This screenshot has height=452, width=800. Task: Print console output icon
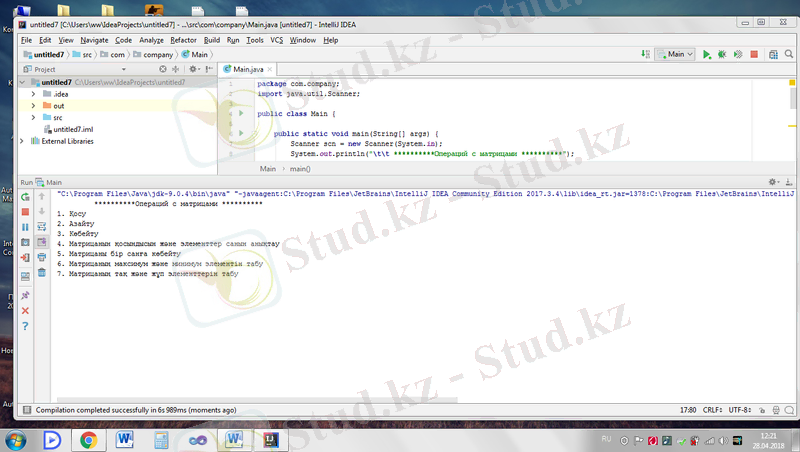(42, 257)
